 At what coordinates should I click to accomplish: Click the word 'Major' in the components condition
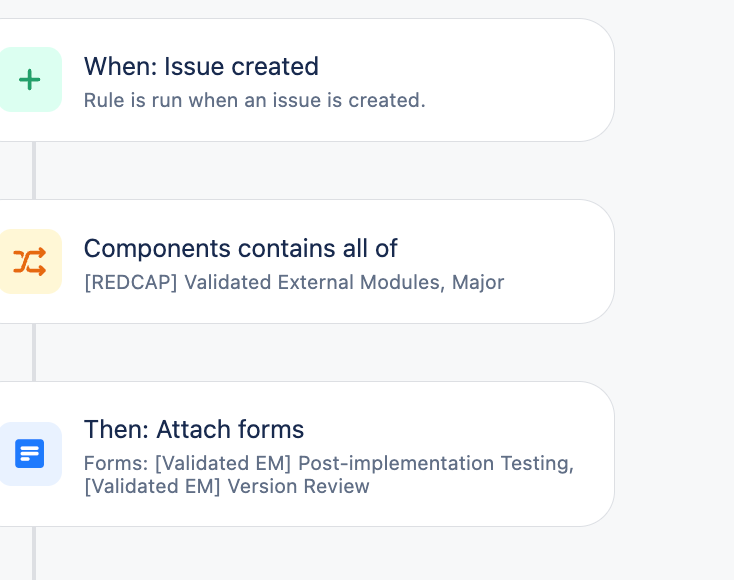[x=478, y=282]
